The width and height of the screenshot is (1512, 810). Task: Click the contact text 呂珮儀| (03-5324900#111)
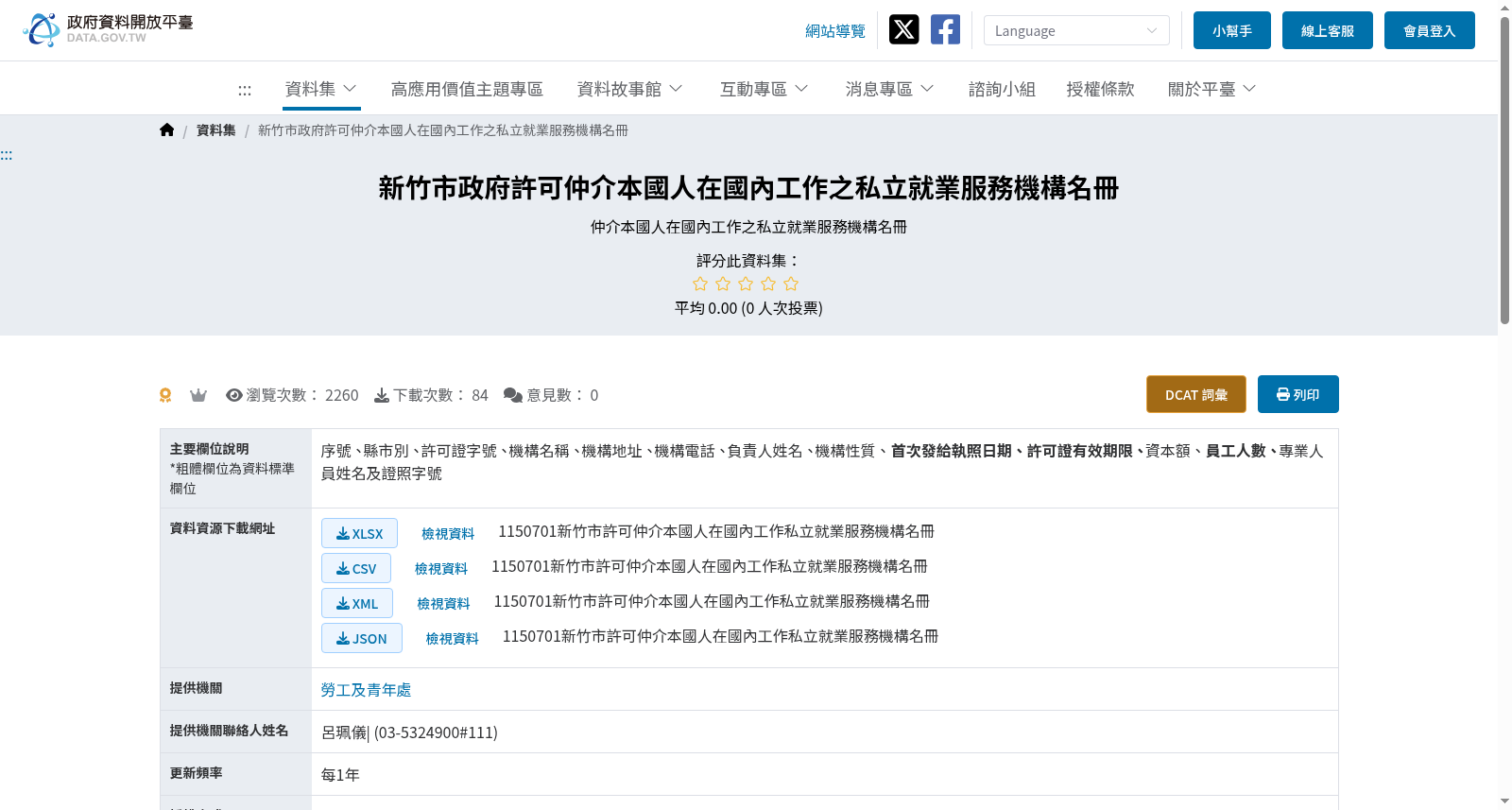[409, 732]
